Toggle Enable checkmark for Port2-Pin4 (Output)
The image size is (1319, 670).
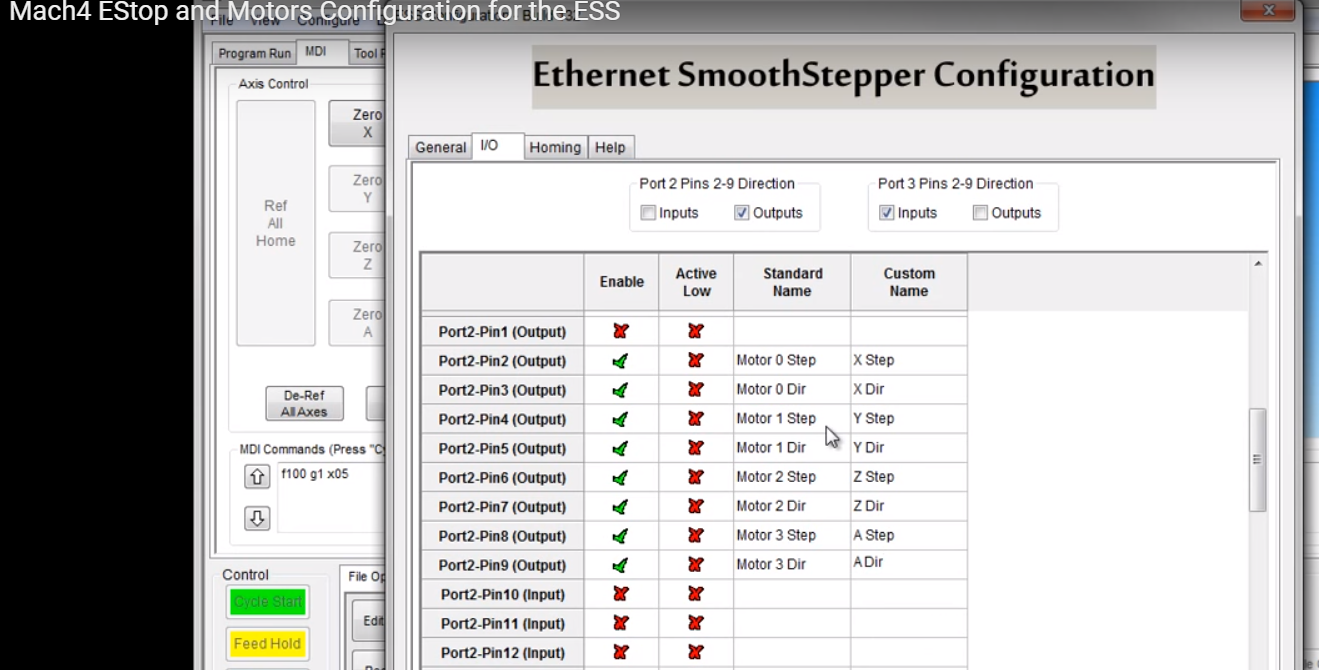[621, 419]
